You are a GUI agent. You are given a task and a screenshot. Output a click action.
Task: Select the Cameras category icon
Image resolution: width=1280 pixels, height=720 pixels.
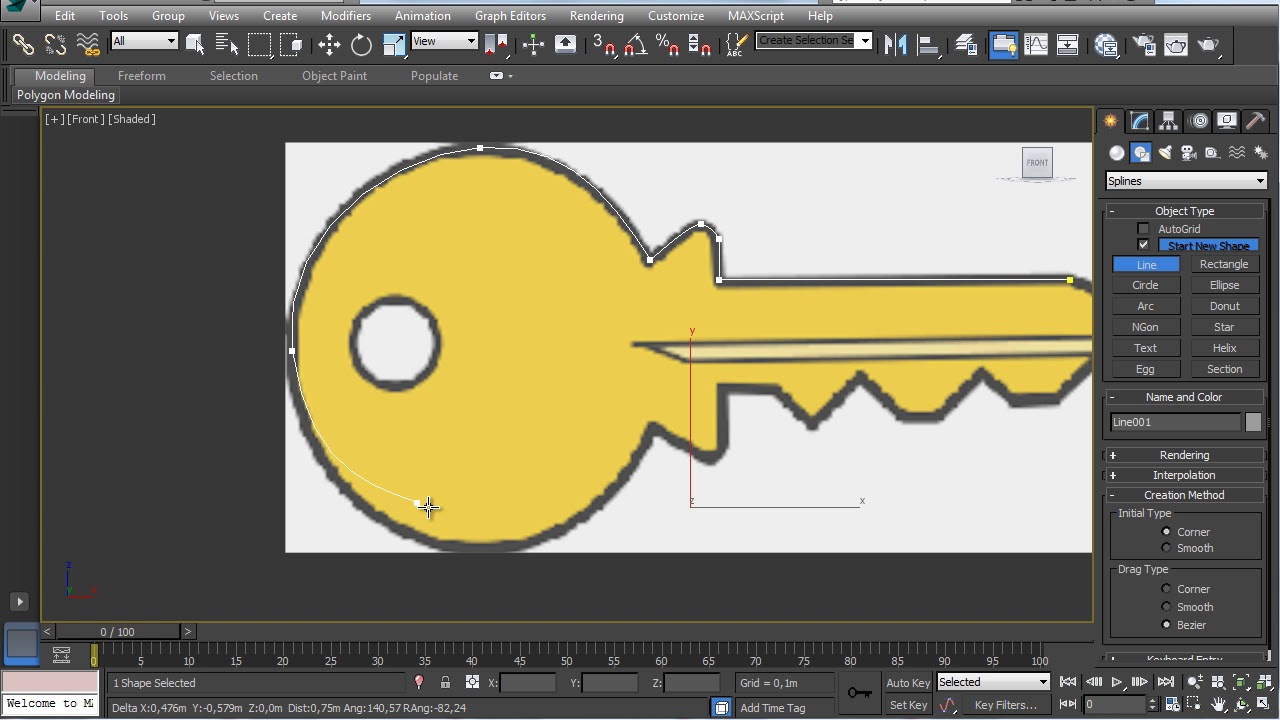1189,153
